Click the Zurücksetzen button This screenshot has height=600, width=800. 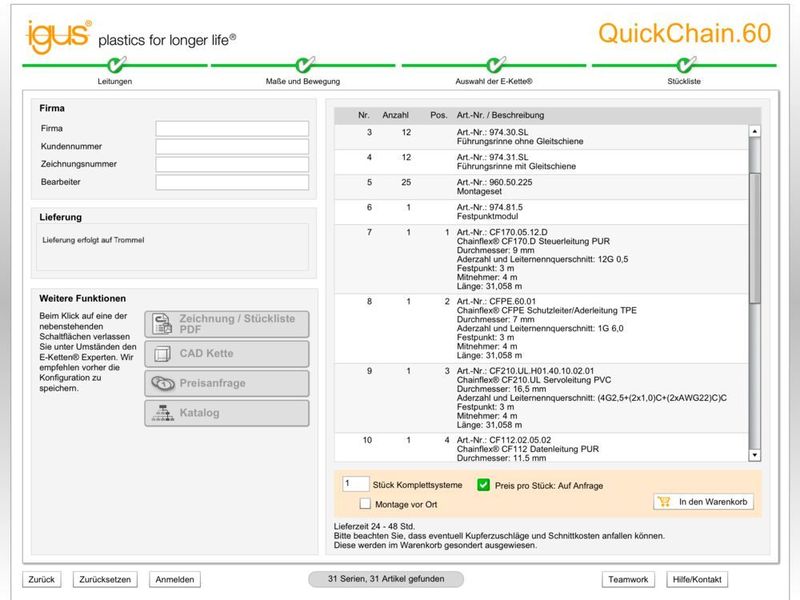click(105, 579)
